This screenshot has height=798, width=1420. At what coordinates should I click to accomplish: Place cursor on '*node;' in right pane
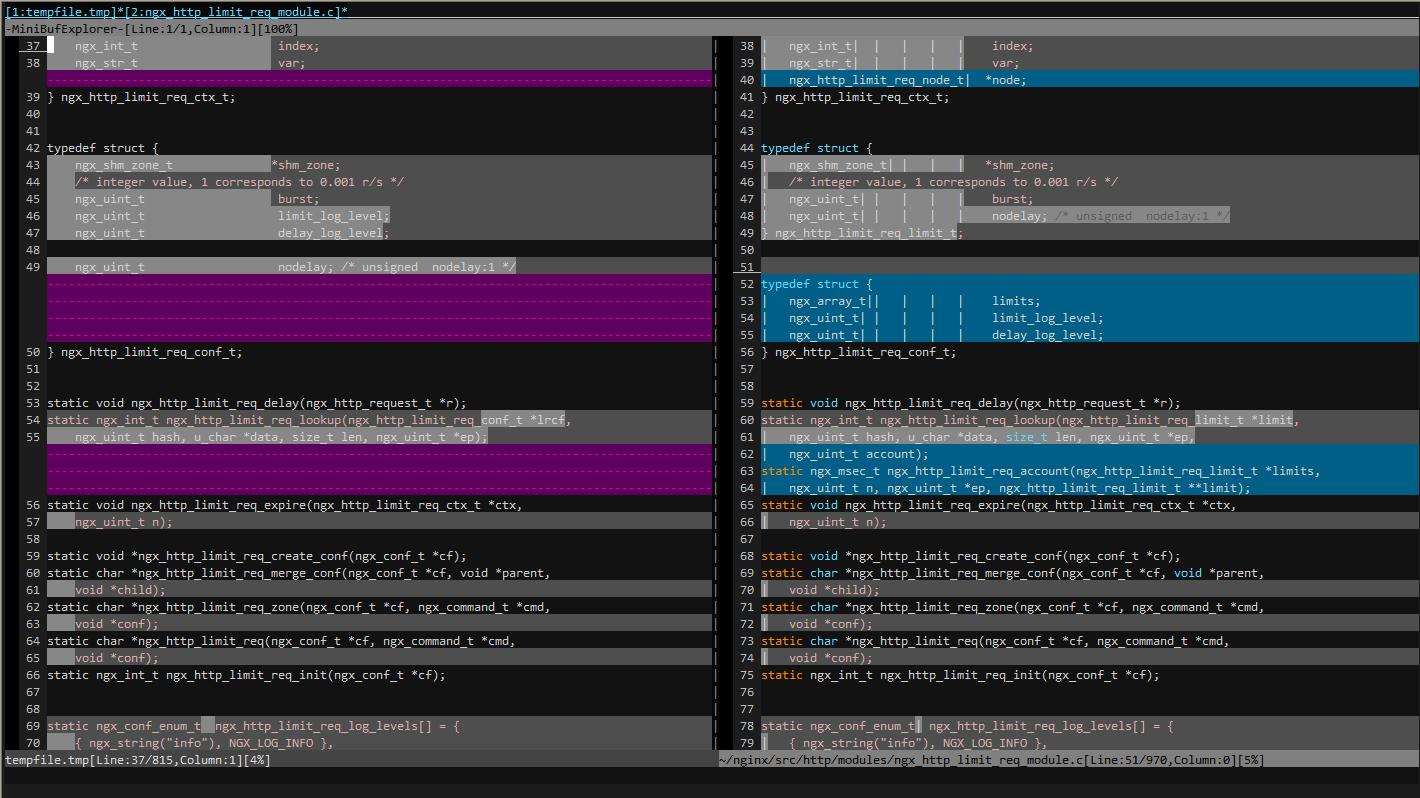1005,80
